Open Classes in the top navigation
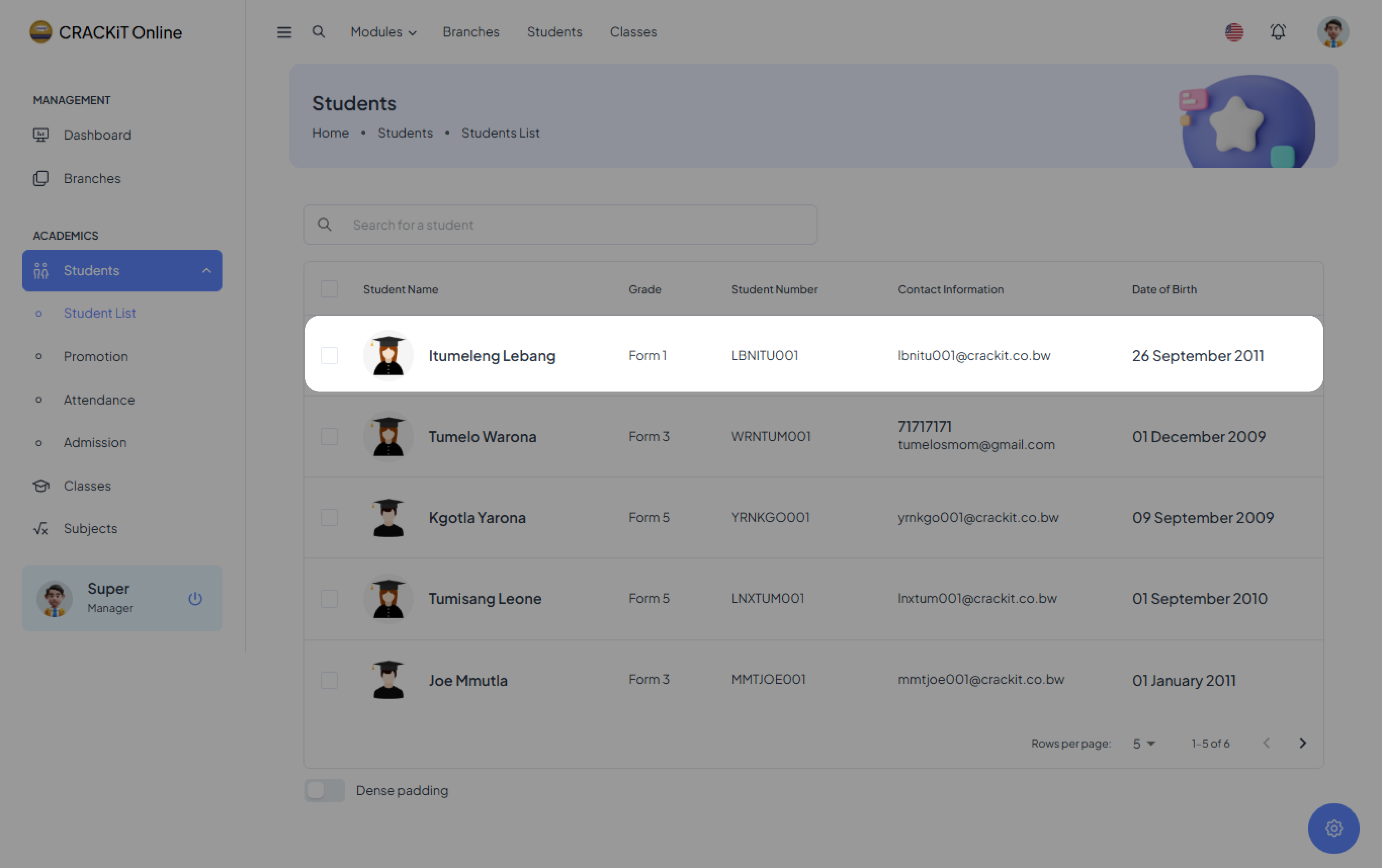The height and width of the screenshot is (868, 1382). tap(633, 32)
